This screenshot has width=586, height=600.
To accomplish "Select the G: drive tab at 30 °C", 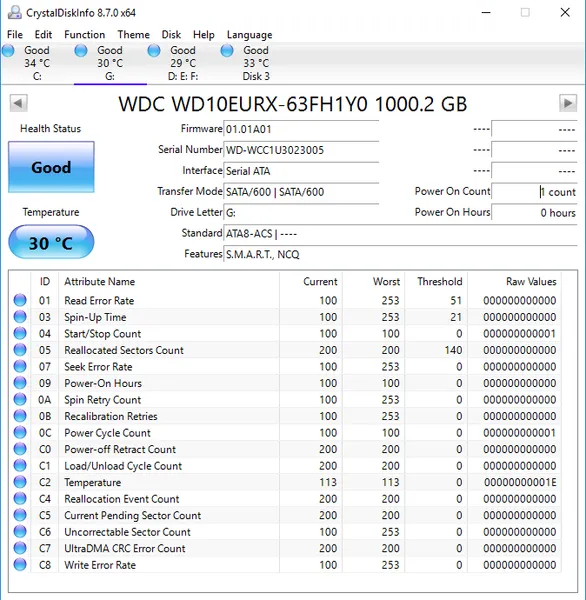I will tap(110, 63).
